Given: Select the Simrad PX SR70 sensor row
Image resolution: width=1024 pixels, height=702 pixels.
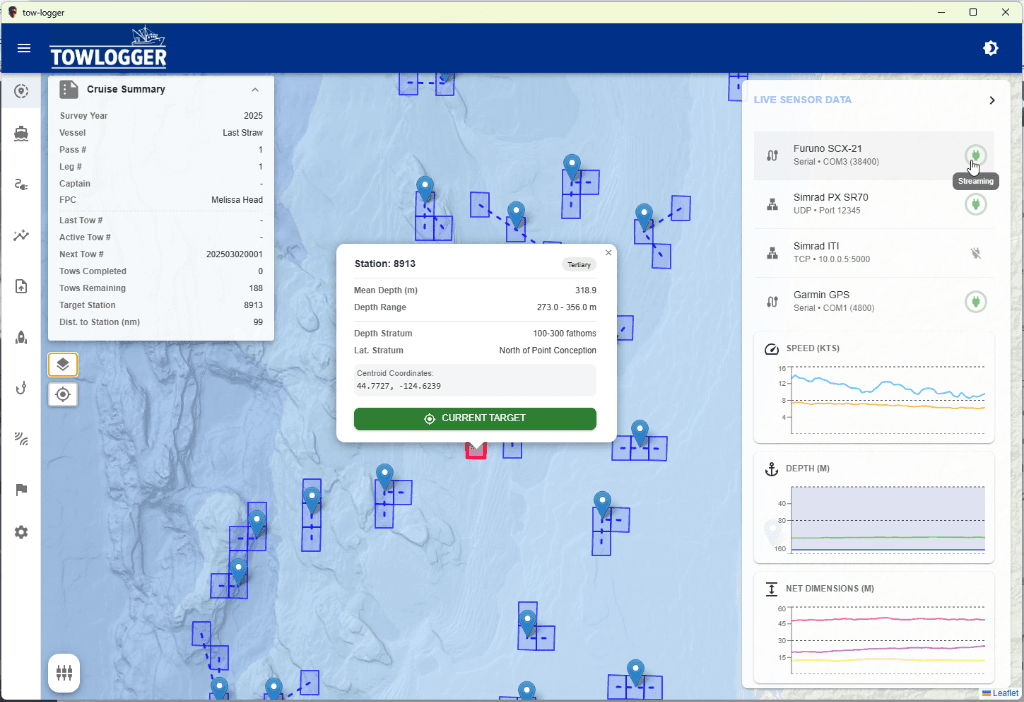Looking at the screenshot, I should pyautogui.click(x=874, y=204).
